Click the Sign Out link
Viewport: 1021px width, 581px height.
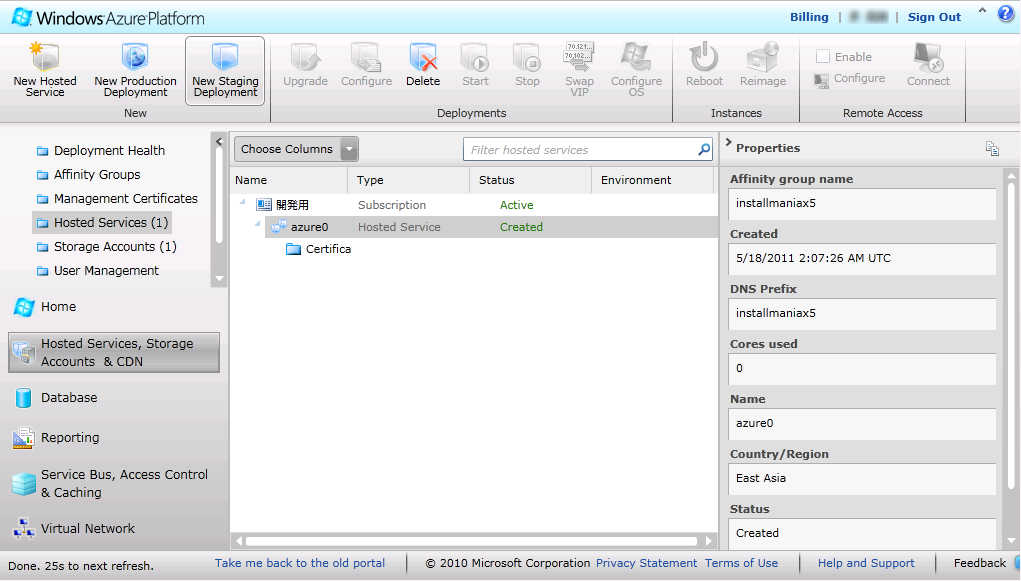[x=934, y=17]
